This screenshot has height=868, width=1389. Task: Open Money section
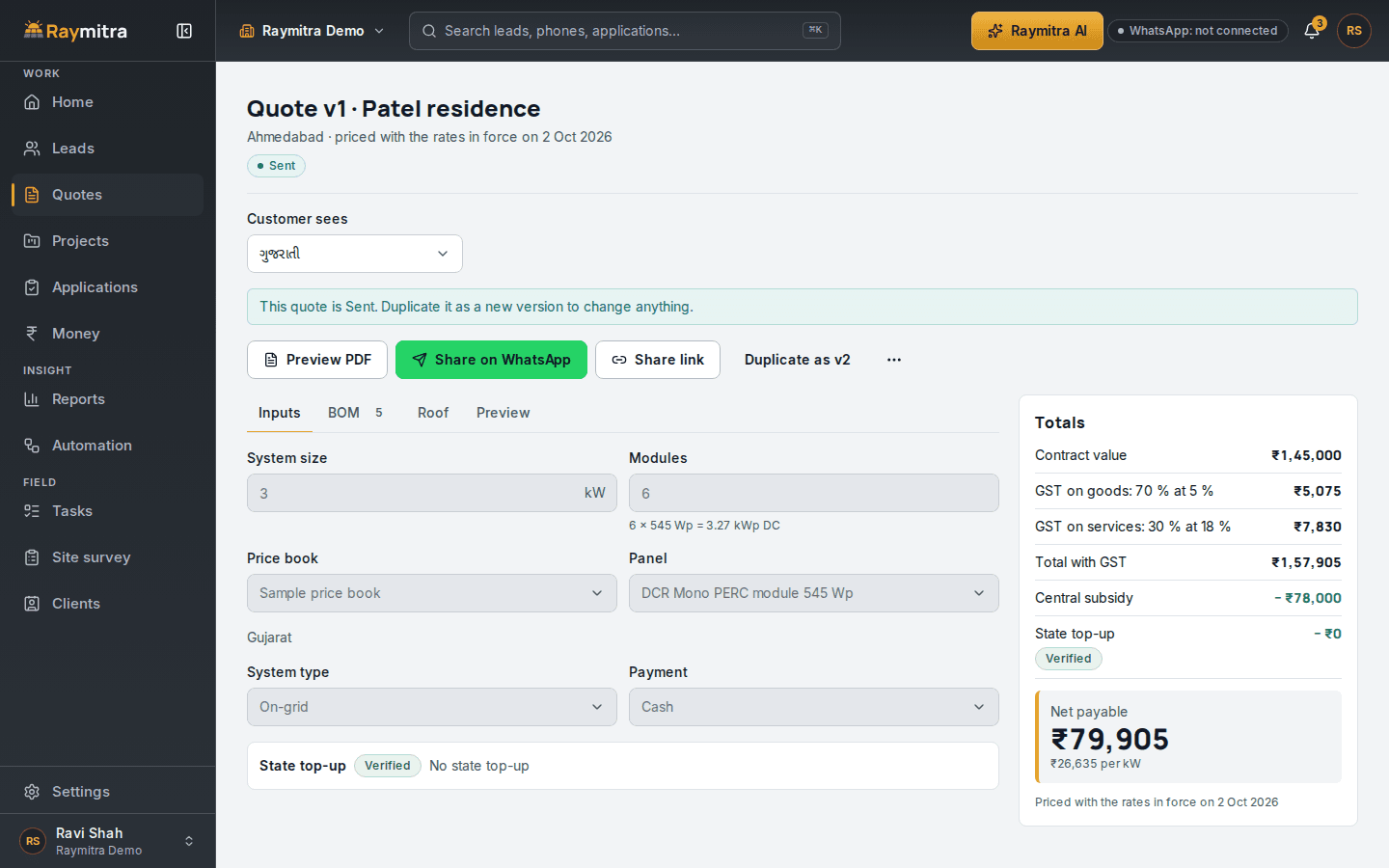point(108,334)
